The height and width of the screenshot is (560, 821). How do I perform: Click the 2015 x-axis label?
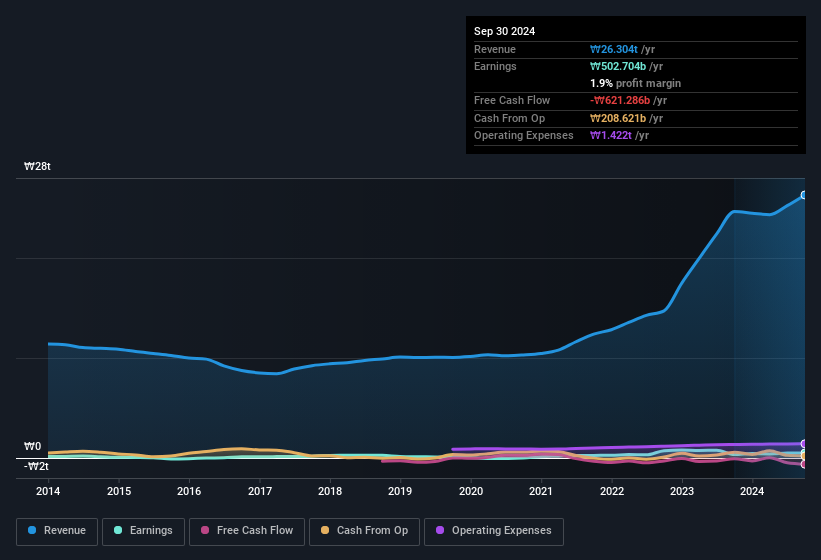click(119, 491)
